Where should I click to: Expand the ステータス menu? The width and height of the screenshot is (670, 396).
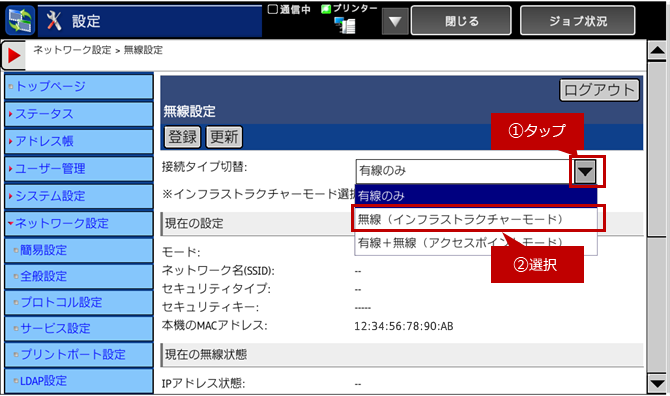pyautogui.click(x=79, y=114)
